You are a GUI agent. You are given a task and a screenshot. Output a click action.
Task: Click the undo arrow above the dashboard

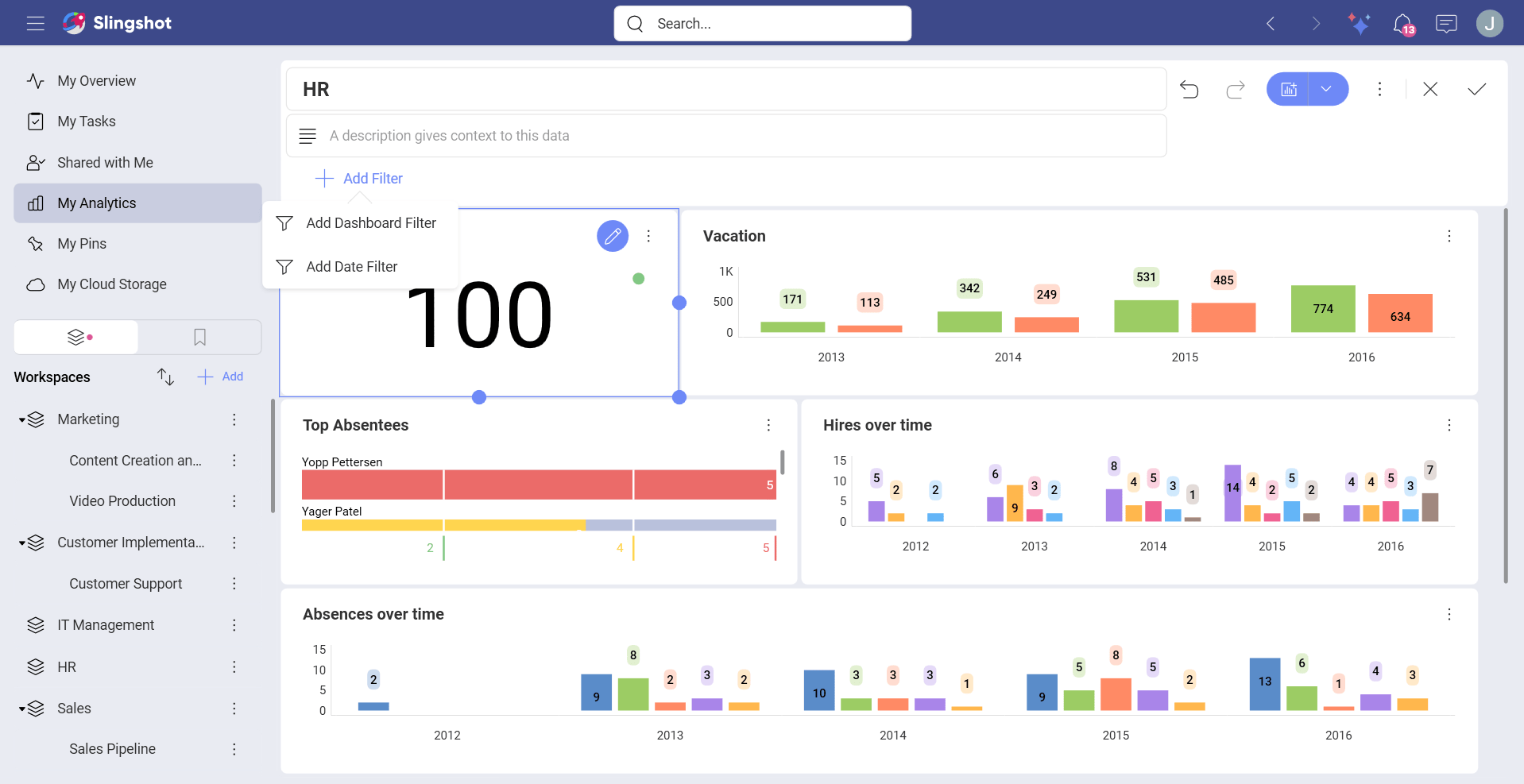click(x=1189, y=89)
